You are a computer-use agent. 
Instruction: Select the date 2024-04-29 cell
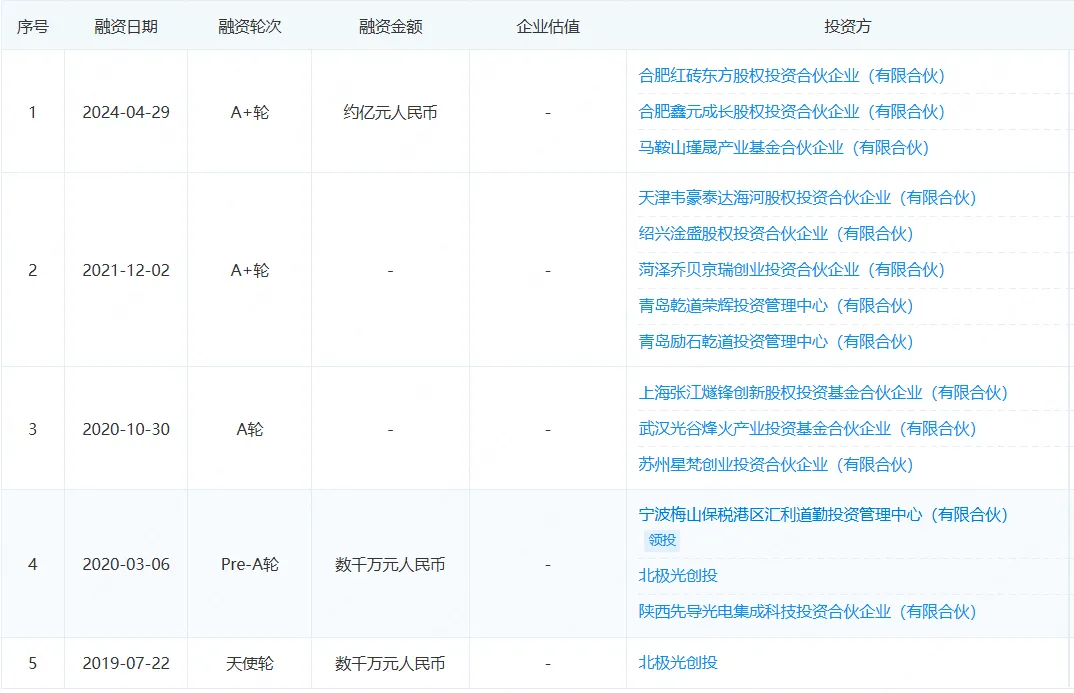click(x=126, y=112)
